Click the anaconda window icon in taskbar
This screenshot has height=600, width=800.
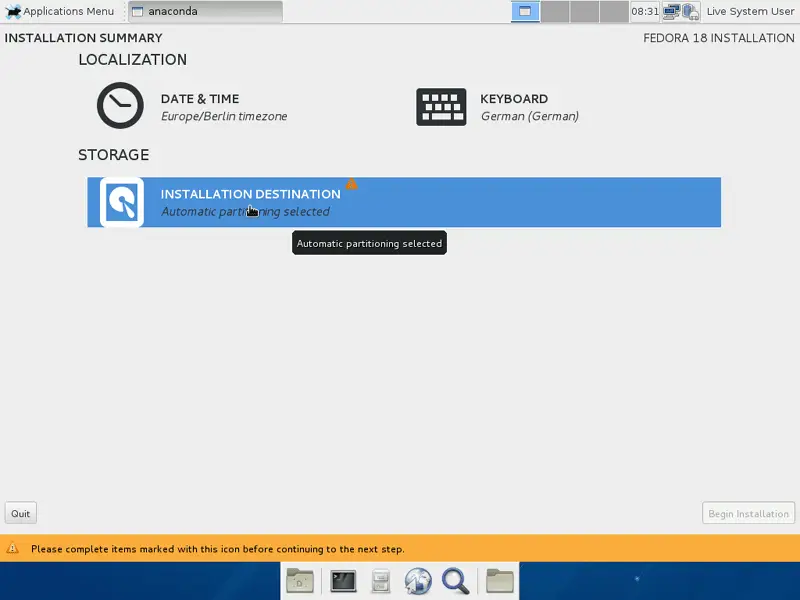pos(138,11)
